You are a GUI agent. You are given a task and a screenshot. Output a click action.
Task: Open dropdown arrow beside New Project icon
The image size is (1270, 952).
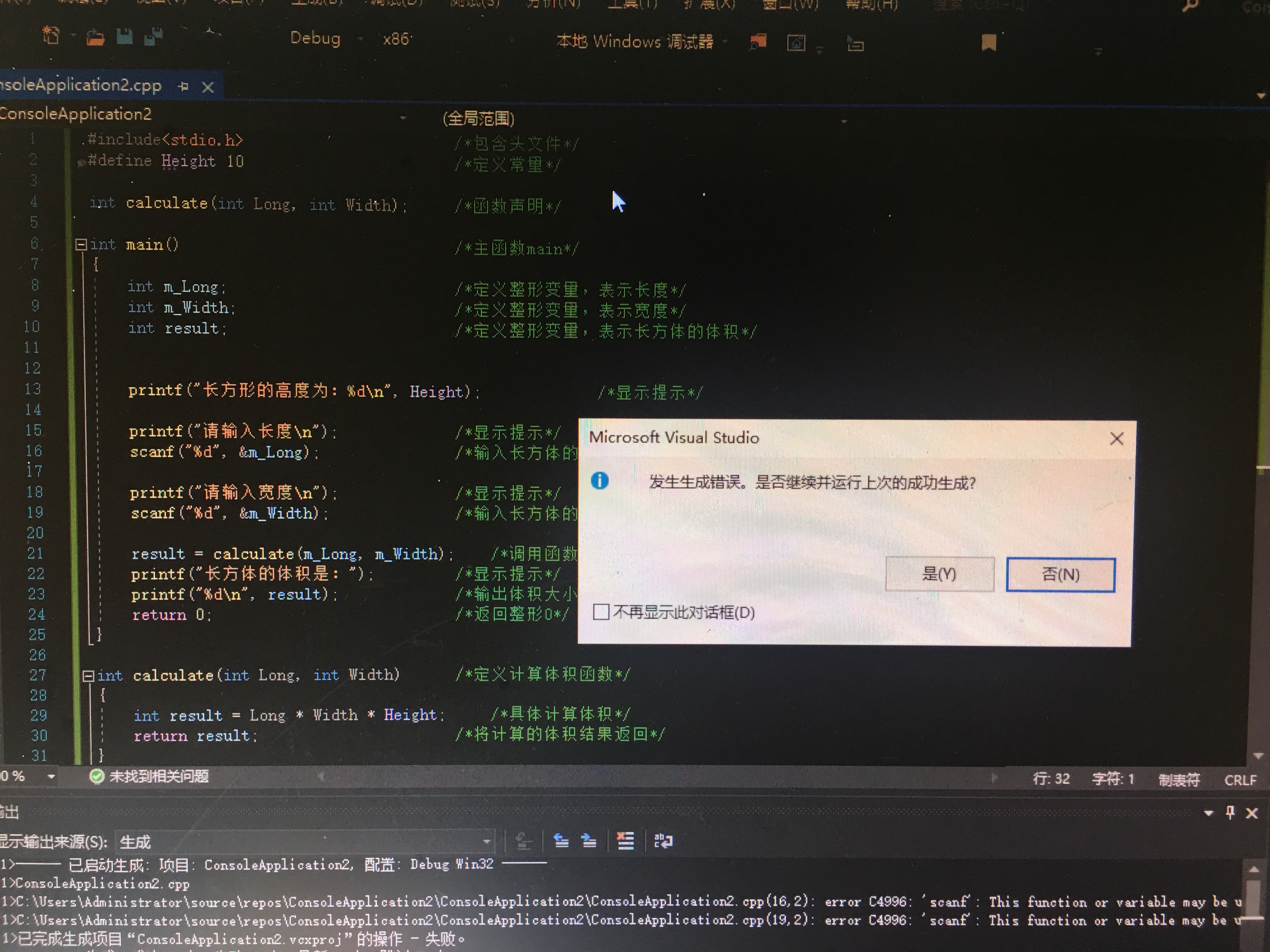pyautogui.click(x=73, y=36)
